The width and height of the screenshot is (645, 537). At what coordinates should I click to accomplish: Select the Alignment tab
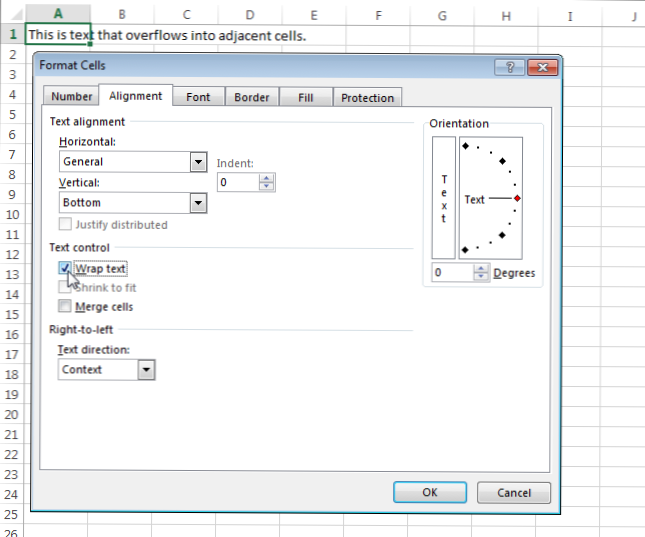[x=135, y=96]
